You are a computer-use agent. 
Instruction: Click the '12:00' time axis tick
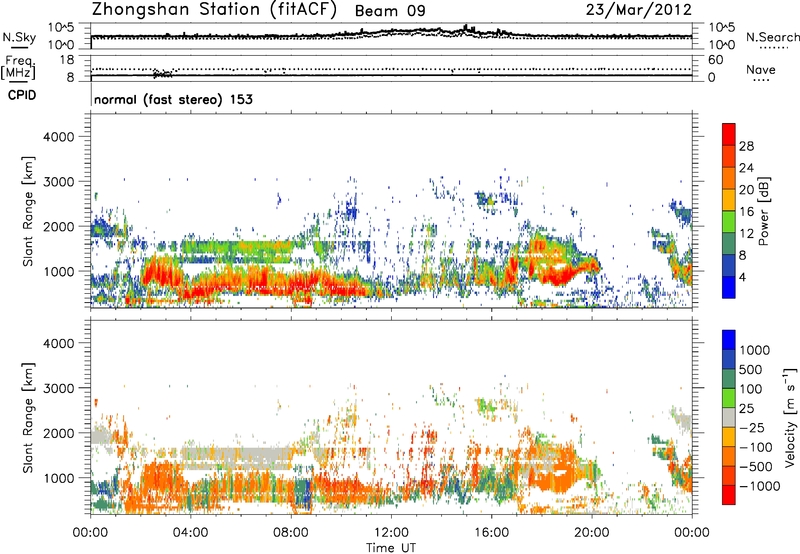(391, 533)
